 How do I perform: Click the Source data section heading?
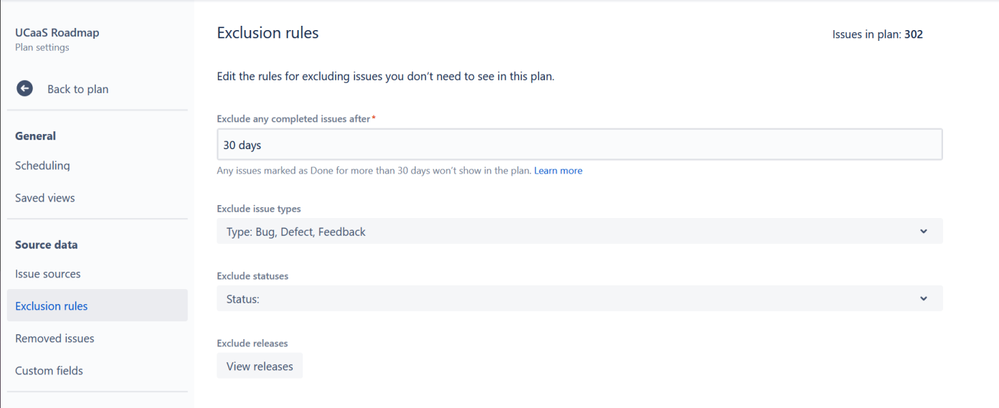point(47,245)
